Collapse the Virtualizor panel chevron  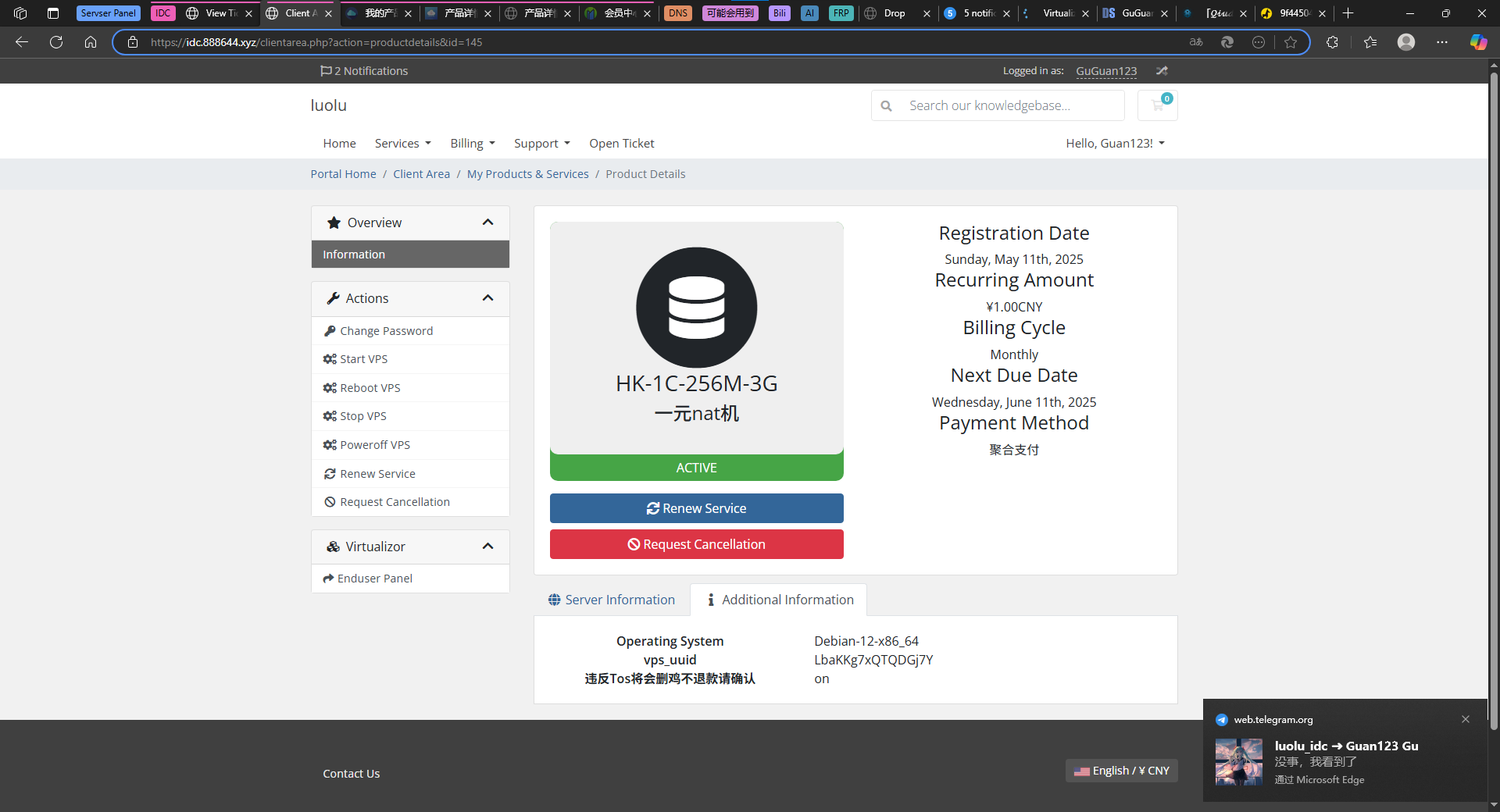click(x=488, y=547)
